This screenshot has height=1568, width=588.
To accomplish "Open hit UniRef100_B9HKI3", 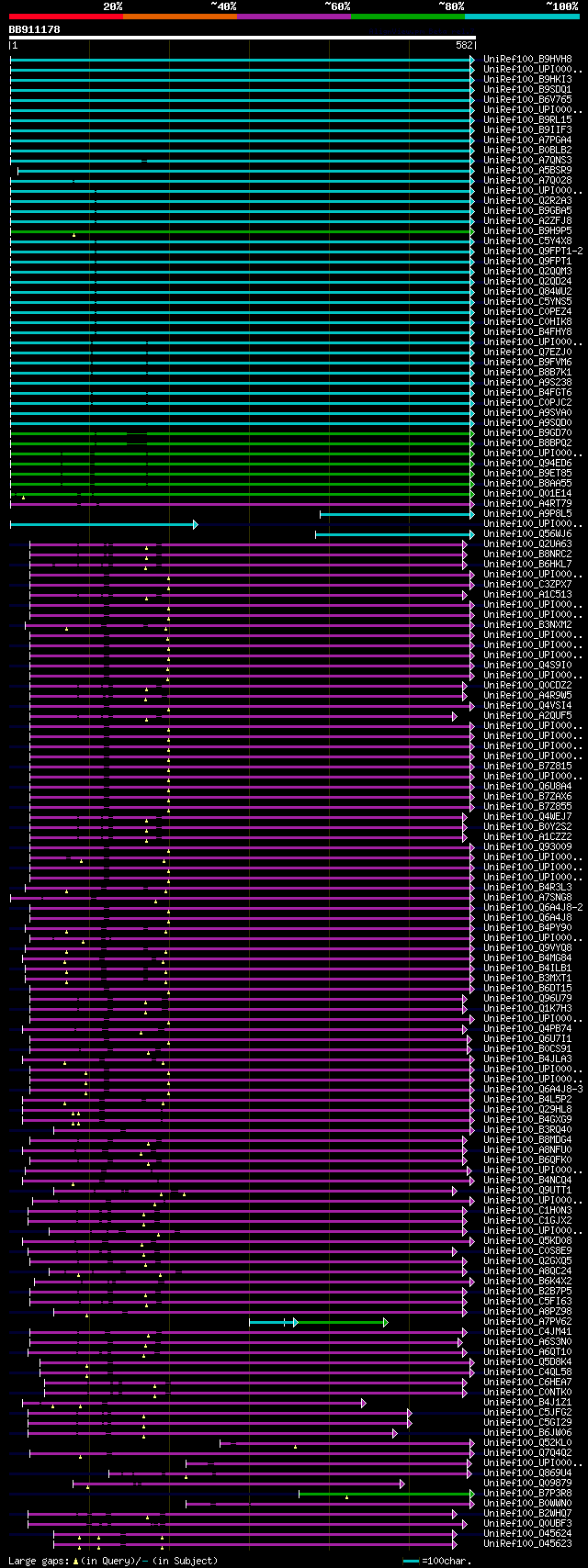I will pyautogui.click(x=527, y=79).
